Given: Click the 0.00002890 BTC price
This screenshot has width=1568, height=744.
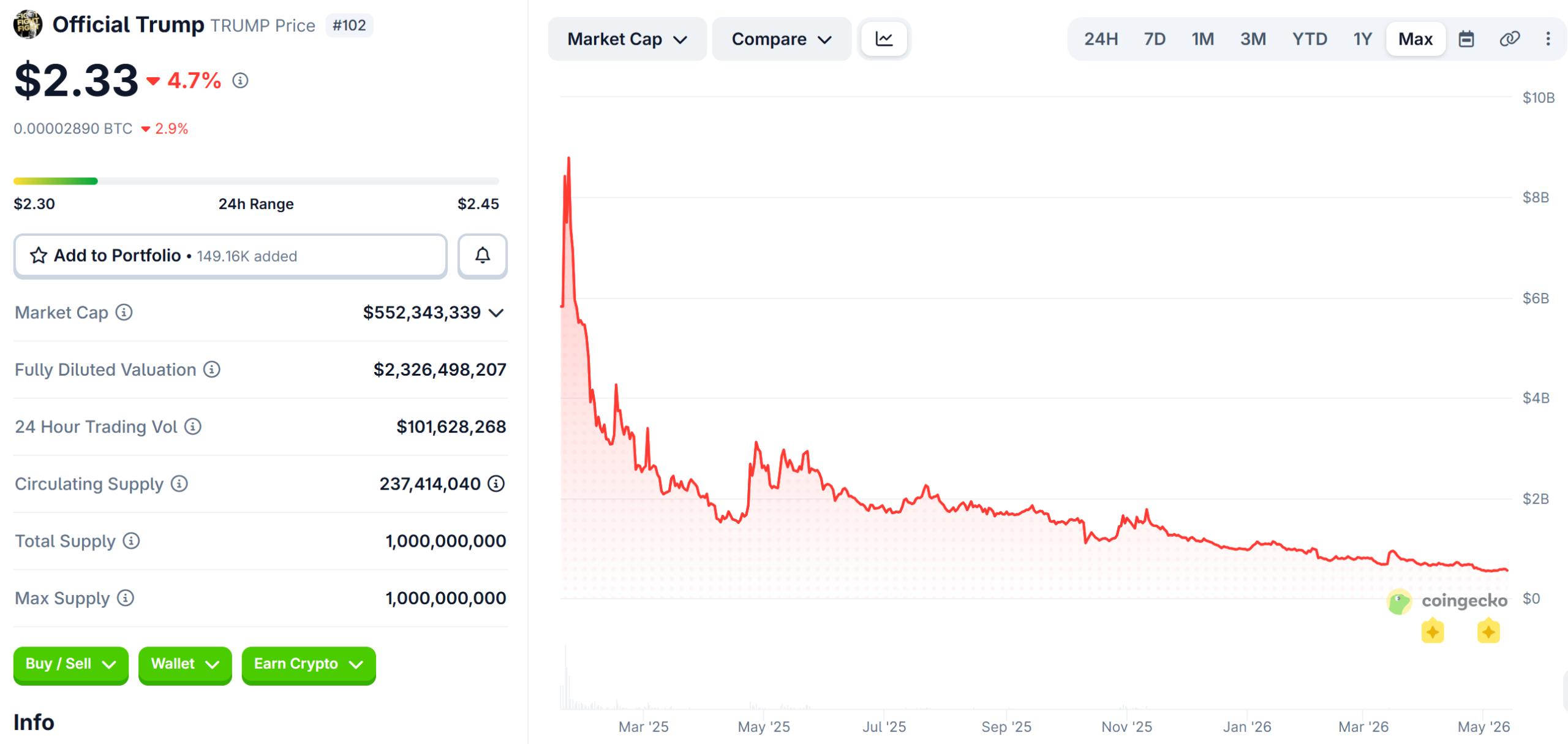Looking at the screenshot, I should click(x=73, y=129).
